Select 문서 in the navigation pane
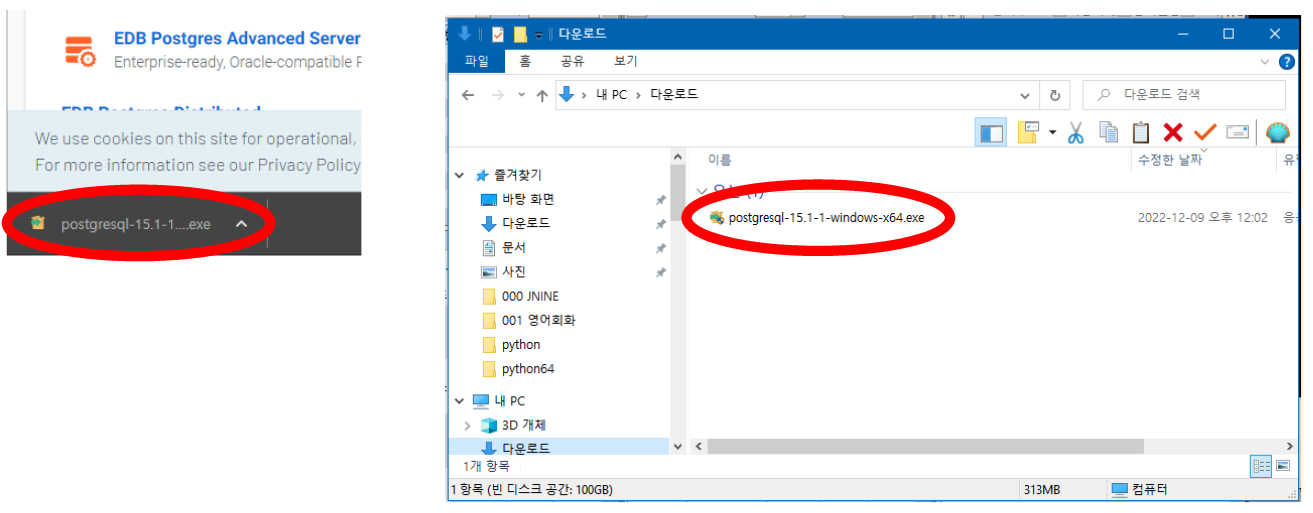 click(x=514, y=247)
